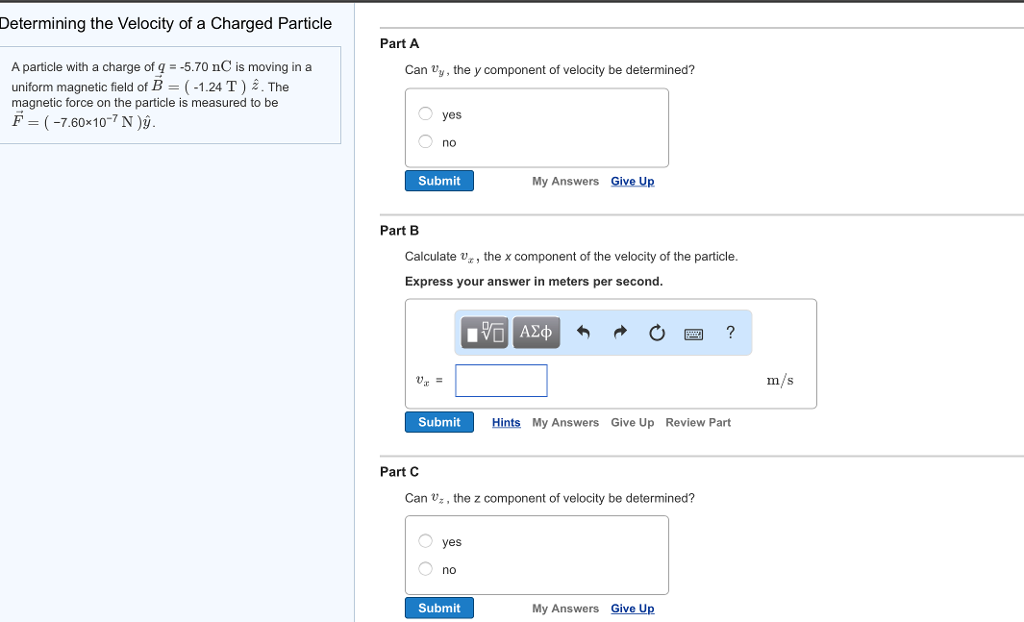Click Give Up in Part C

pos(632,608)
